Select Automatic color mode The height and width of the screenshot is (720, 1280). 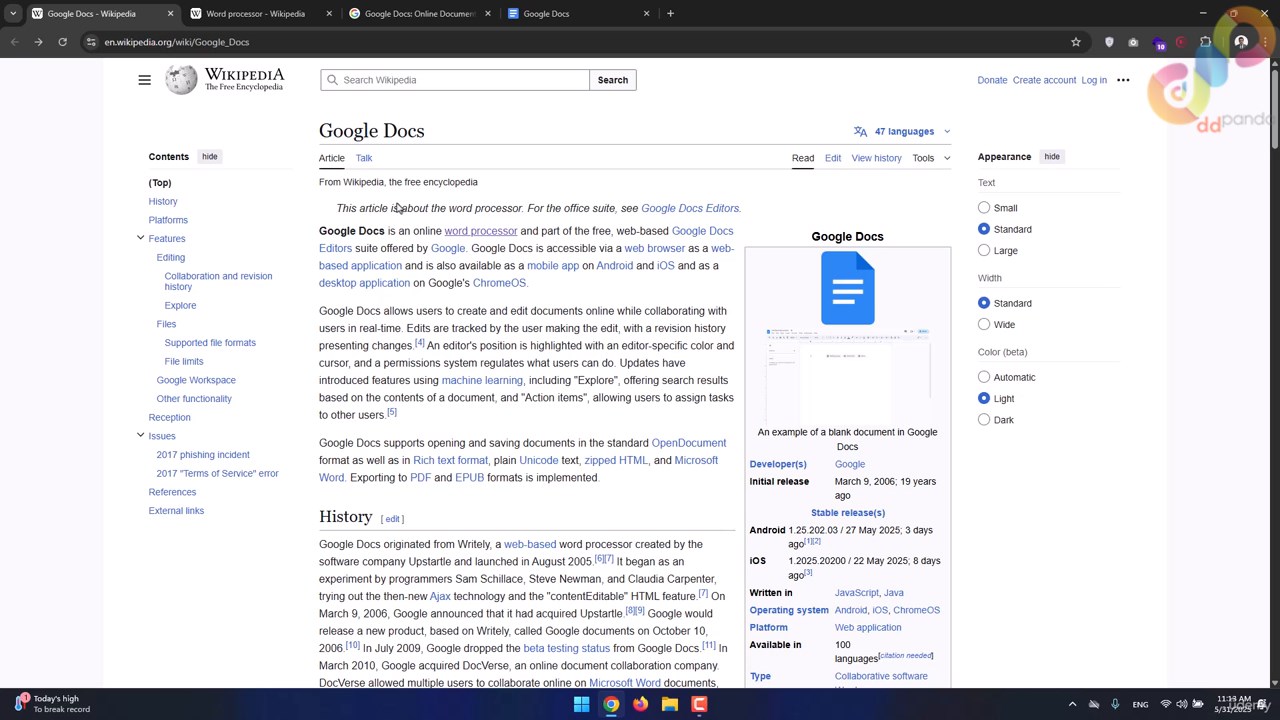pos(984,377)
